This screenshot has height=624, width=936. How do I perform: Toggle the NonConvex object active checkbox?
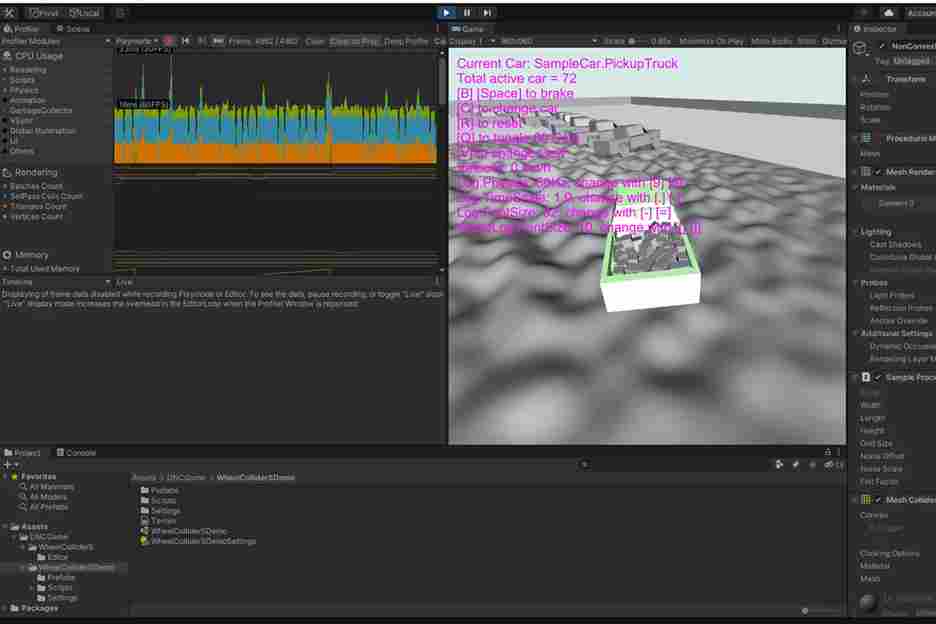[881, 46]
